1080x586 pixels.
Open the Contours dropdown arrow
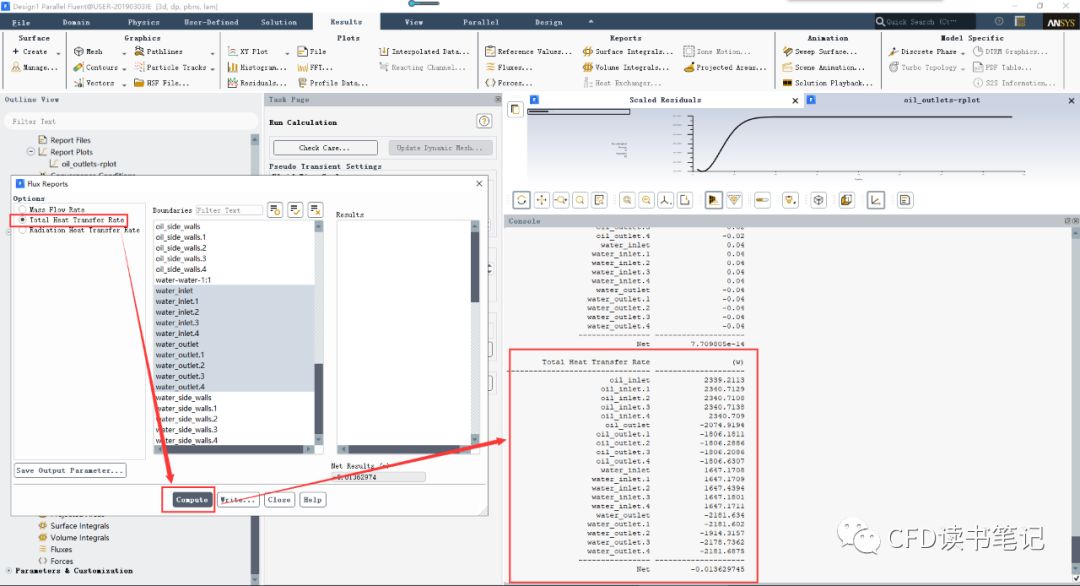(124, 68)
